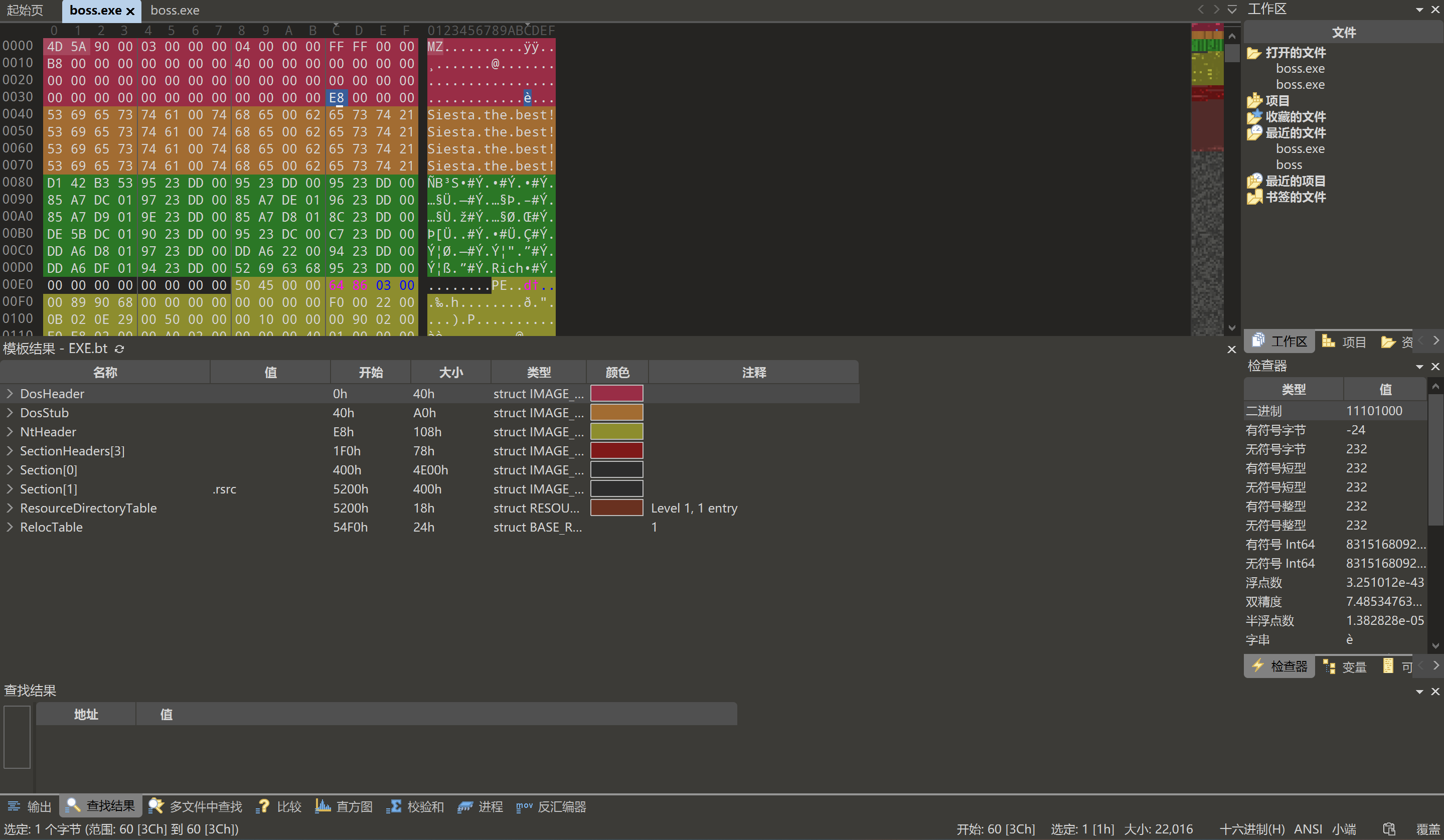
Task: Expand the DosStub struct
Action: 10,413
